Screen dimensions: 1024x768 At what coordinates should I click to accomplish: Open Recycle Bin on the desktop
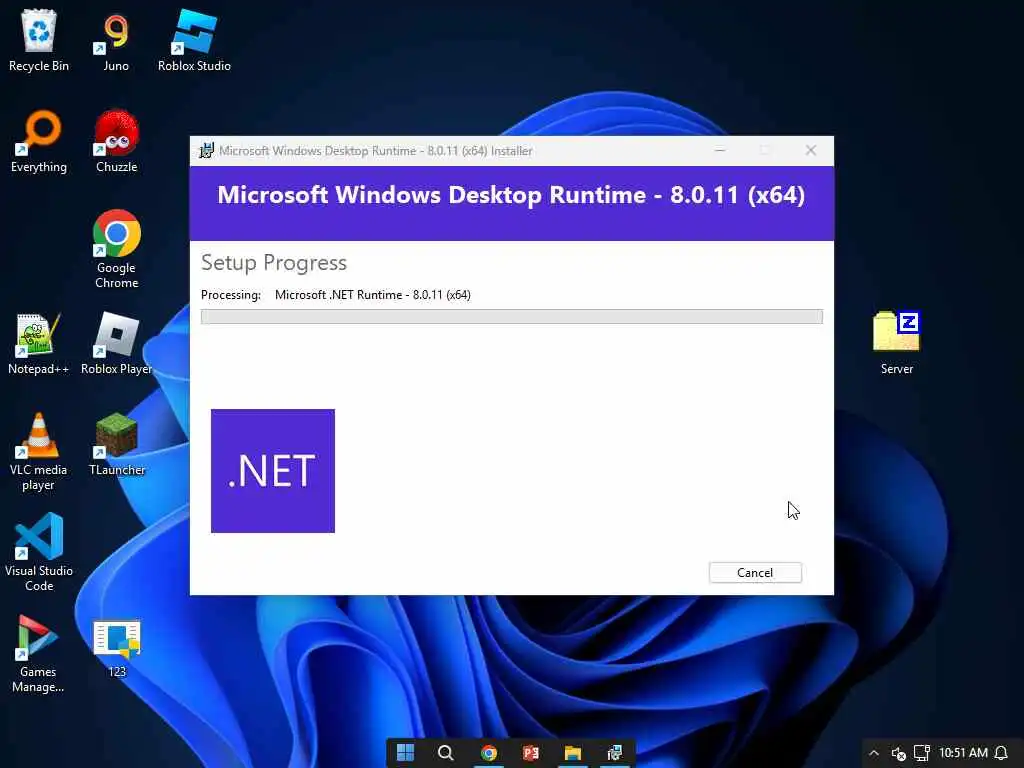[x=39, y=40]
